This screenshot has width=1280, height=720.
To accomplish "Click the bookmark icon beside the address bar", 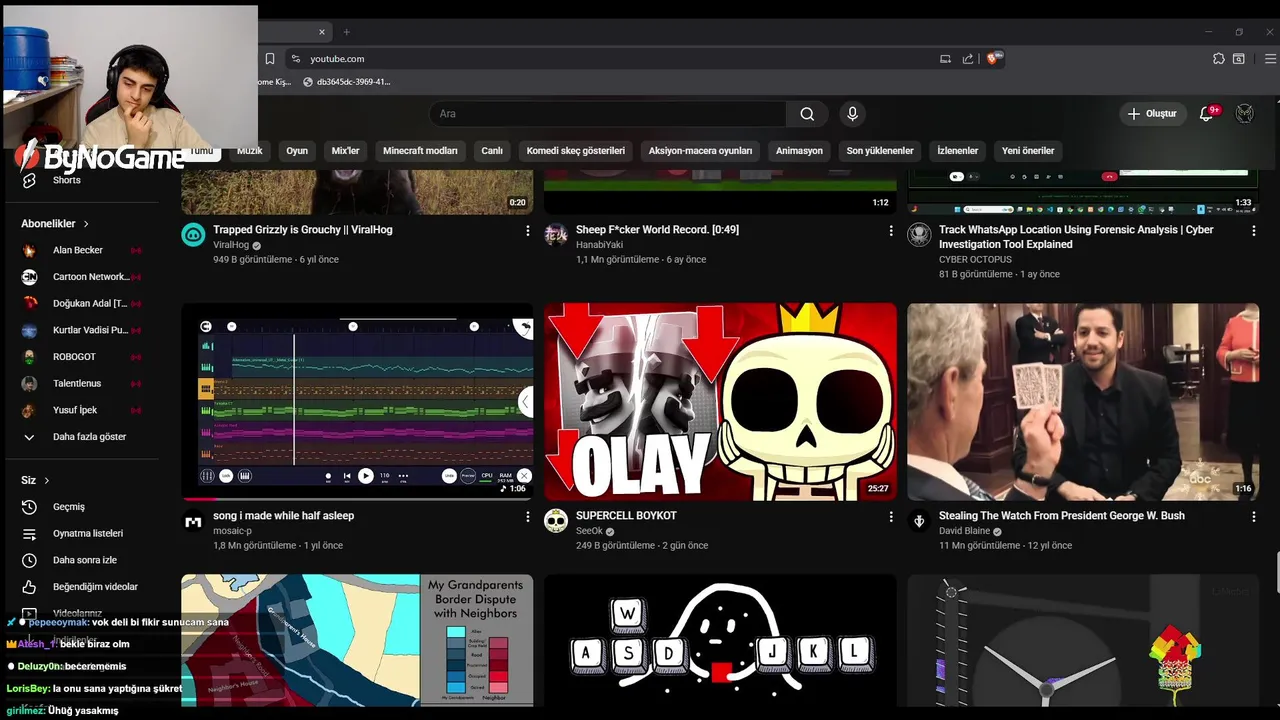I will 269,59.
